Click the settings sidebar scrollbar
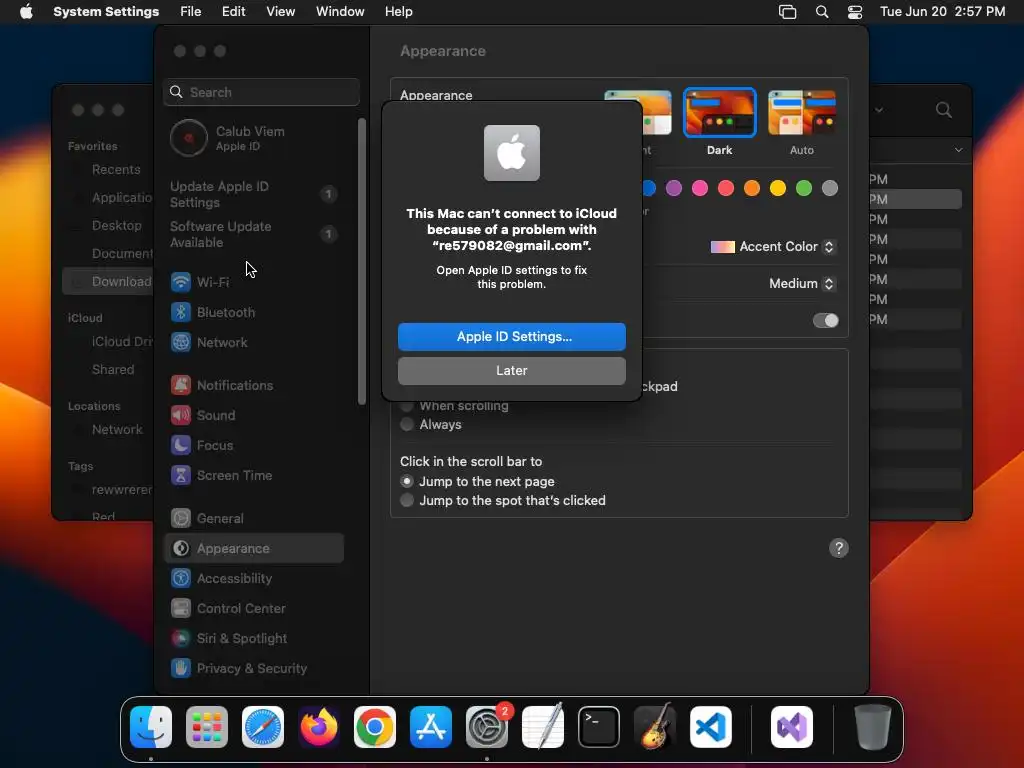The width and height of the screenshot is (1024, 768). point(362,261)
